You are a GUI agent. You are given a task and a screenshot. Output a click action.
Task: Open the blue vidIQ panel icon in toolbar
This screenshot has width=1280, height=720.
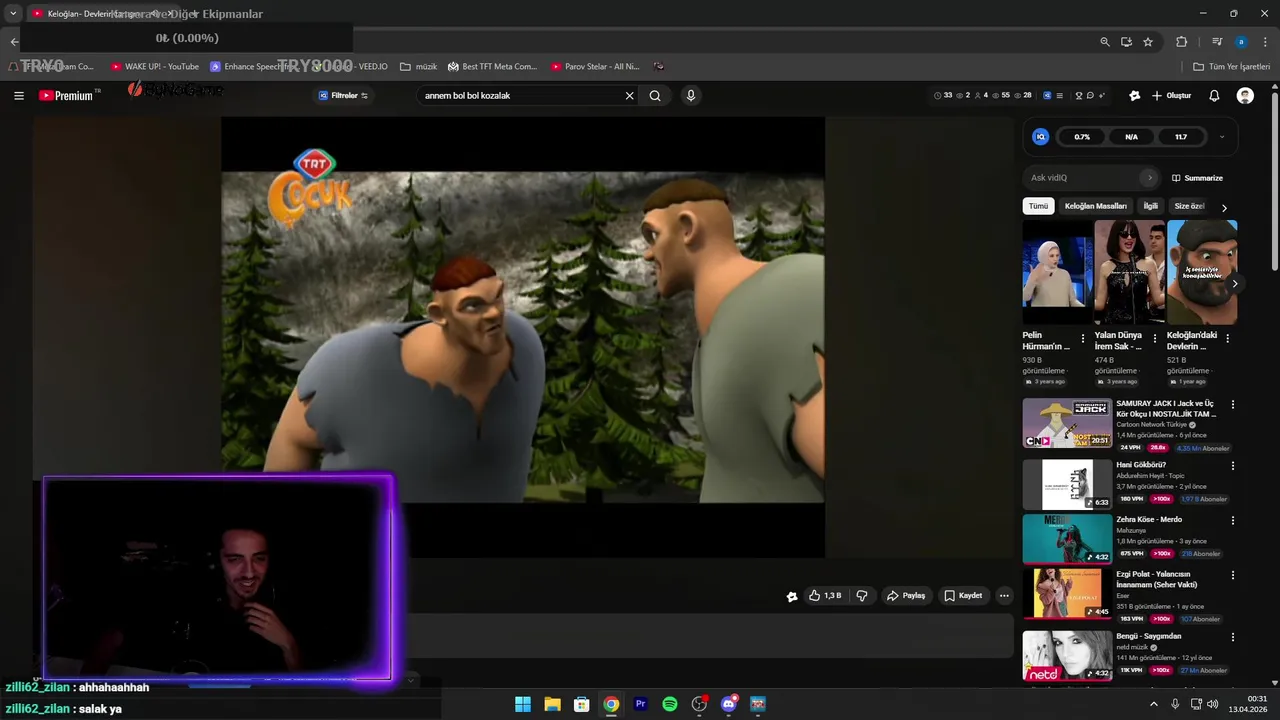(x=1047, y=96)
